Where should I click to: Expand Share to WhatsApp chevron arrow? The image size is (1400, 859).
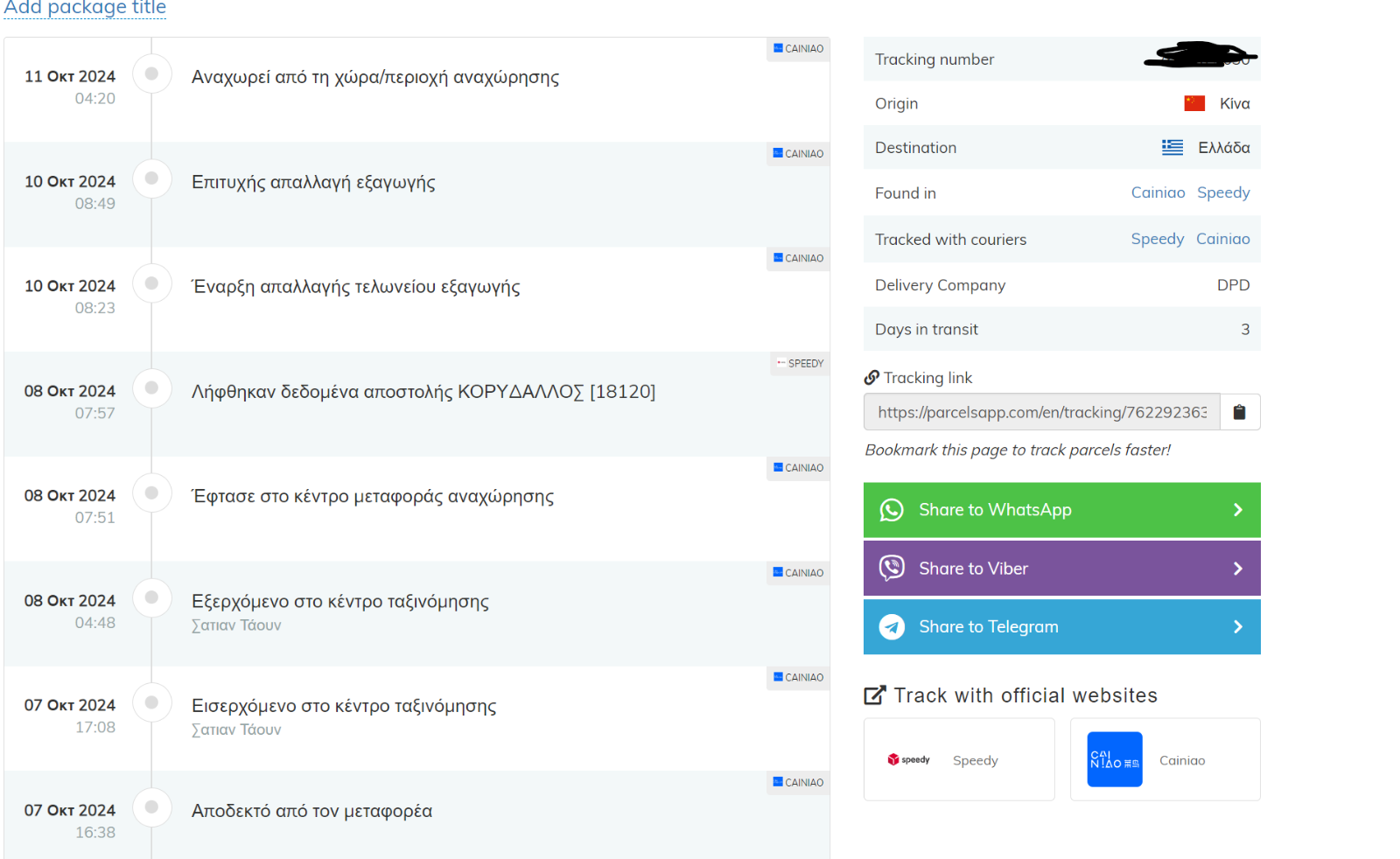tap(1238, 510)
